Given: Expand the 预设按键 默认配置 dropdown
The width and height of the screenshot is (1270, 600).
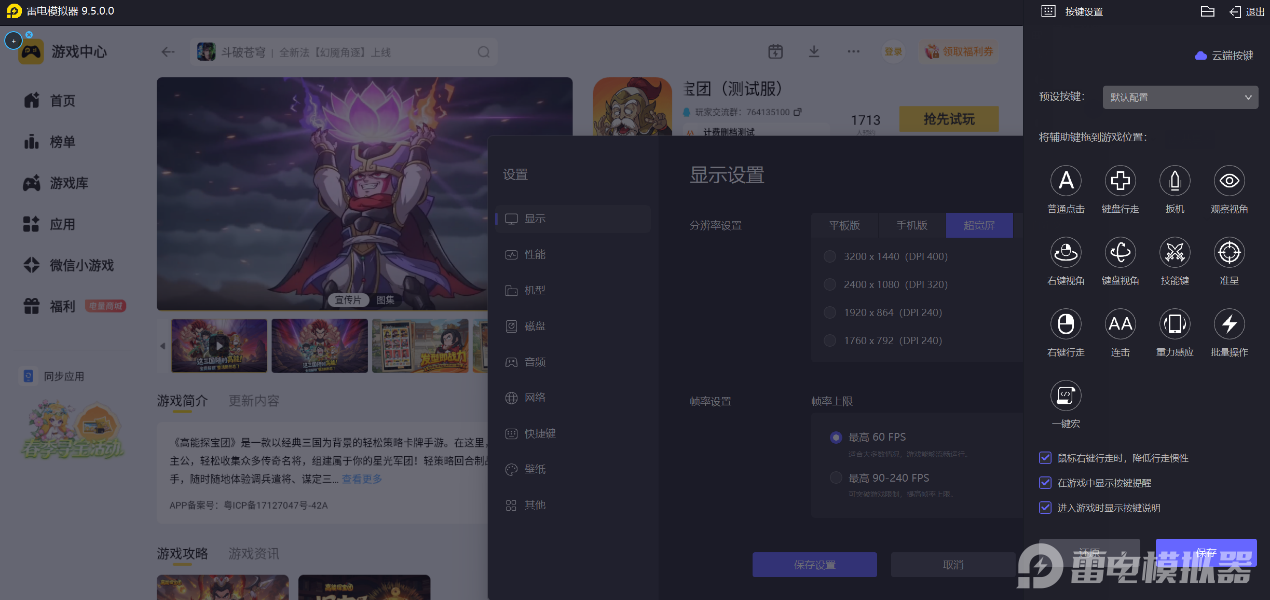Looking at the screenshot, I should pos(1180,97).
